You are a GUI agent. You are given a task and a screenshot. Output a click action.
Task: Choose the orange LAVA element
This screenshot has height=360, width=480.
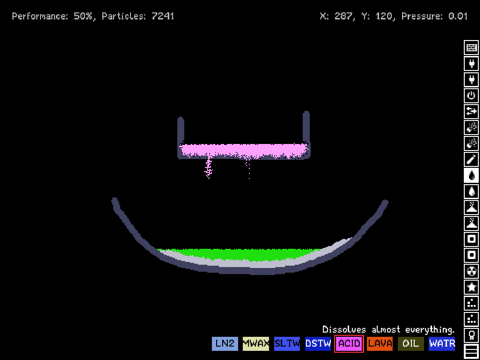[380, 344]
